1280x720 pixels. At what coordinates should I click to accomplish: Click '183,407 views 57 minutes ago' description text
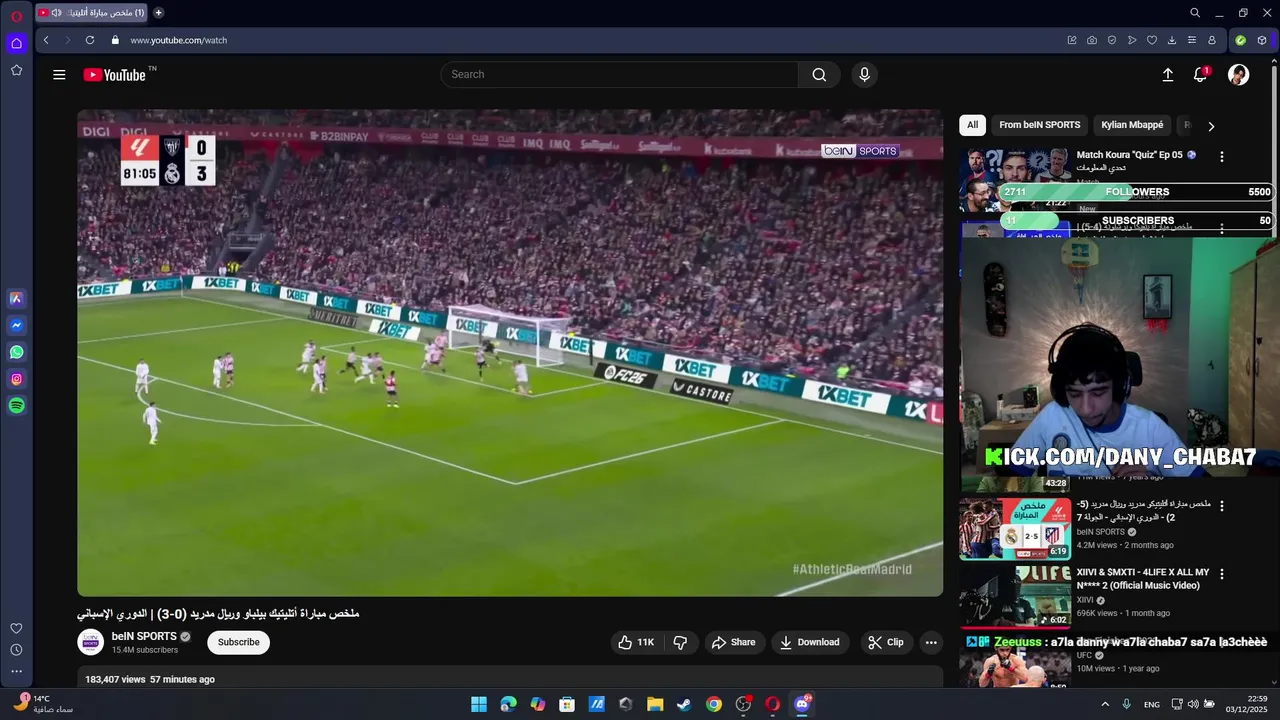pos(150,679)
